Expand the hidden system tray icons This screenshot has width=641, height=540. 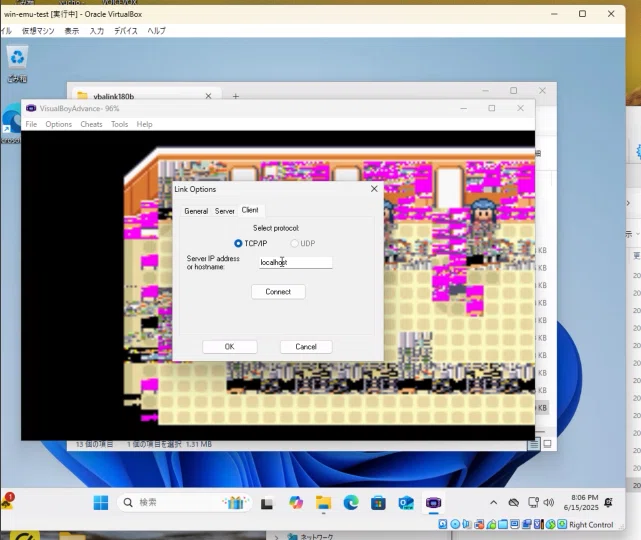point(493,502)
